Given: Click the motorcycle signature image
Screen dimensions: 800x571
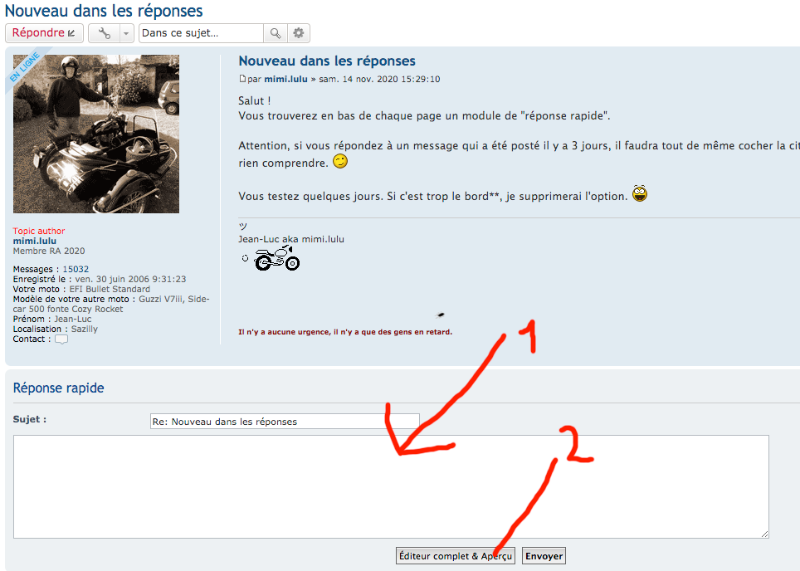Looking at the screenshot, I should [276, 260].
